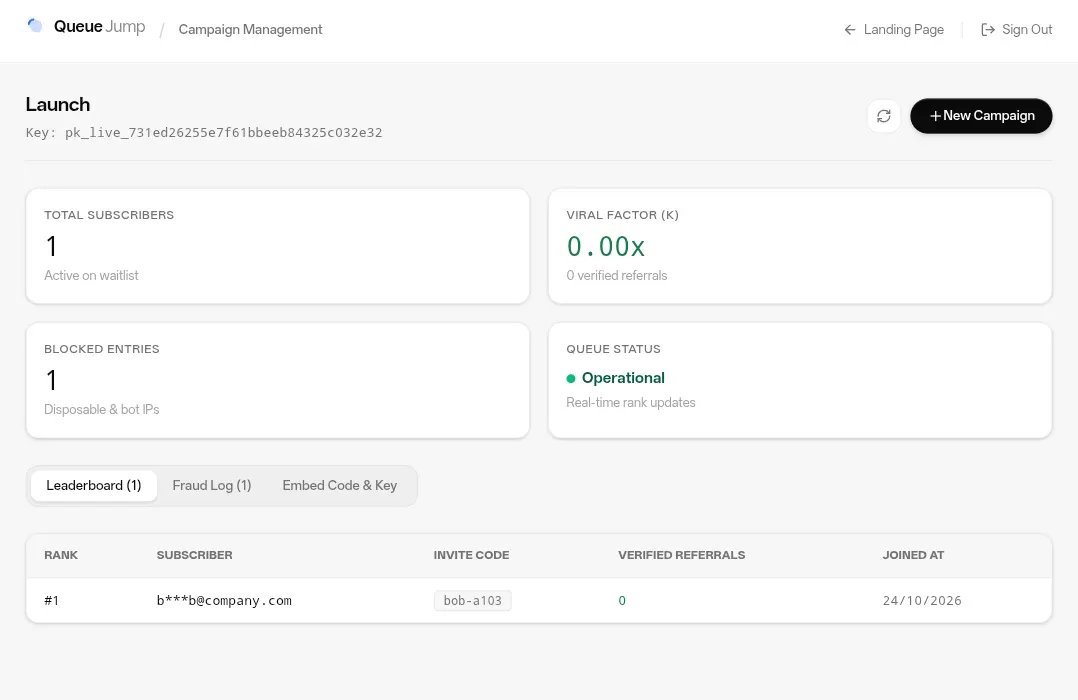1078x700 pixels.
Task: Open the Fraud Log (1) tab
Action: [x=212, y=485]
